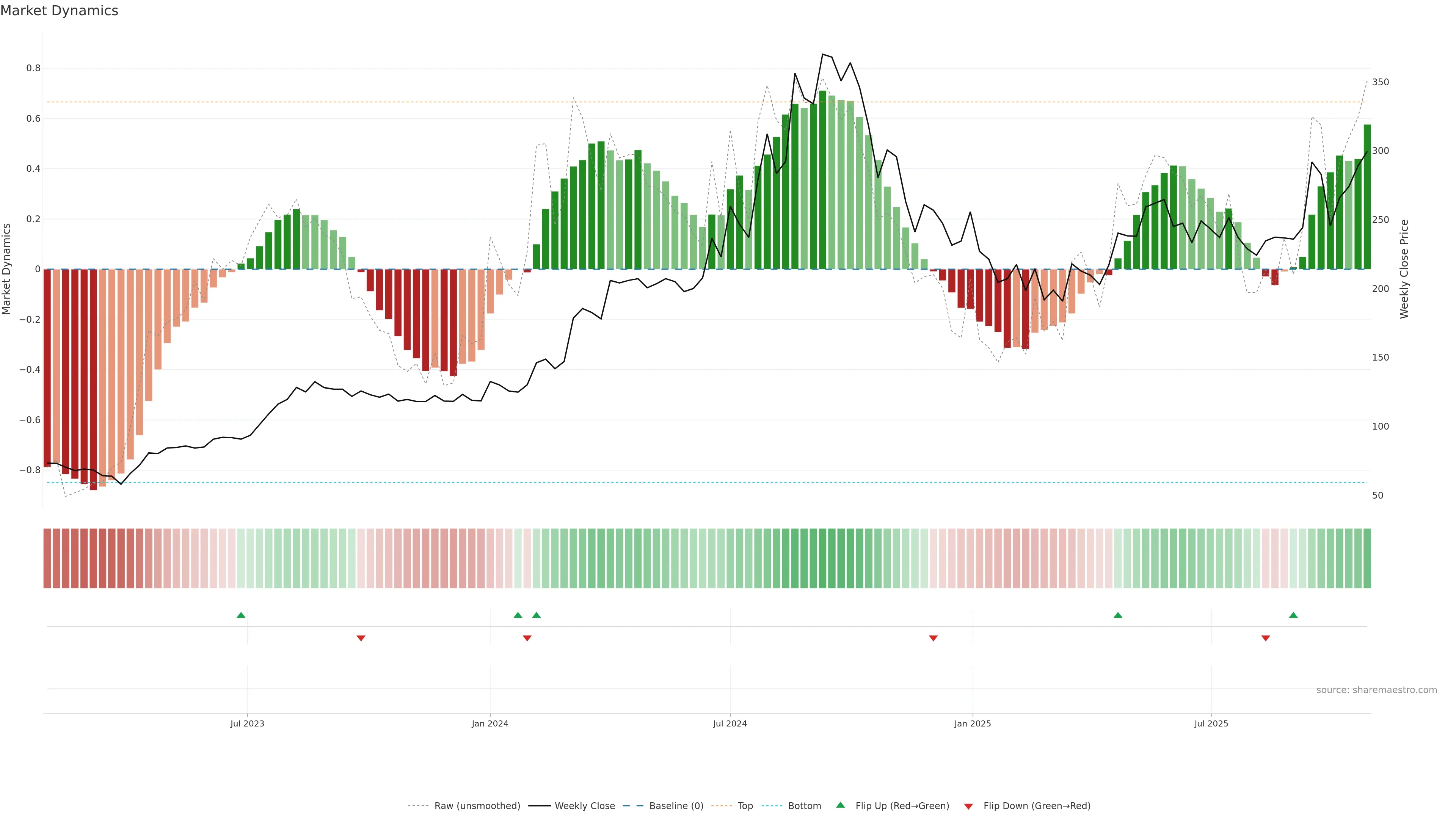Click the Flip Down marker after Jul 2025

click(1266, 638)
